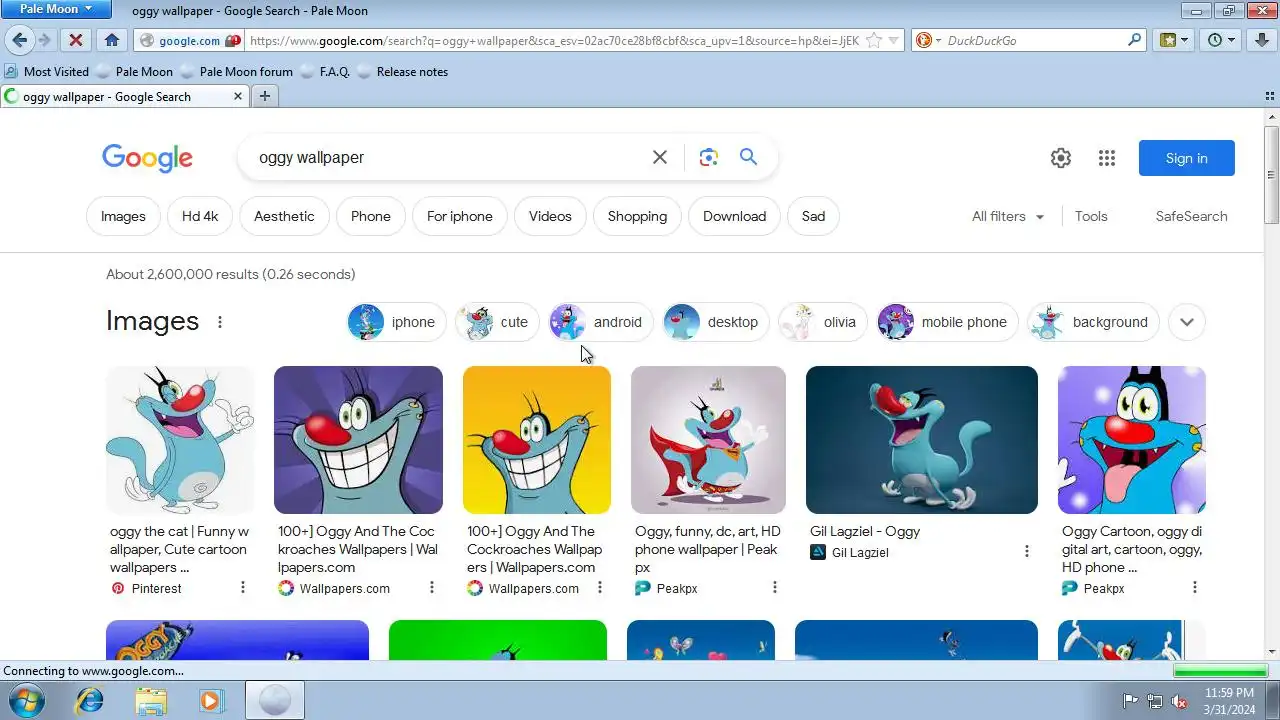
Task: Open the Action Center flag icon
Action: tap(1130, 701)
